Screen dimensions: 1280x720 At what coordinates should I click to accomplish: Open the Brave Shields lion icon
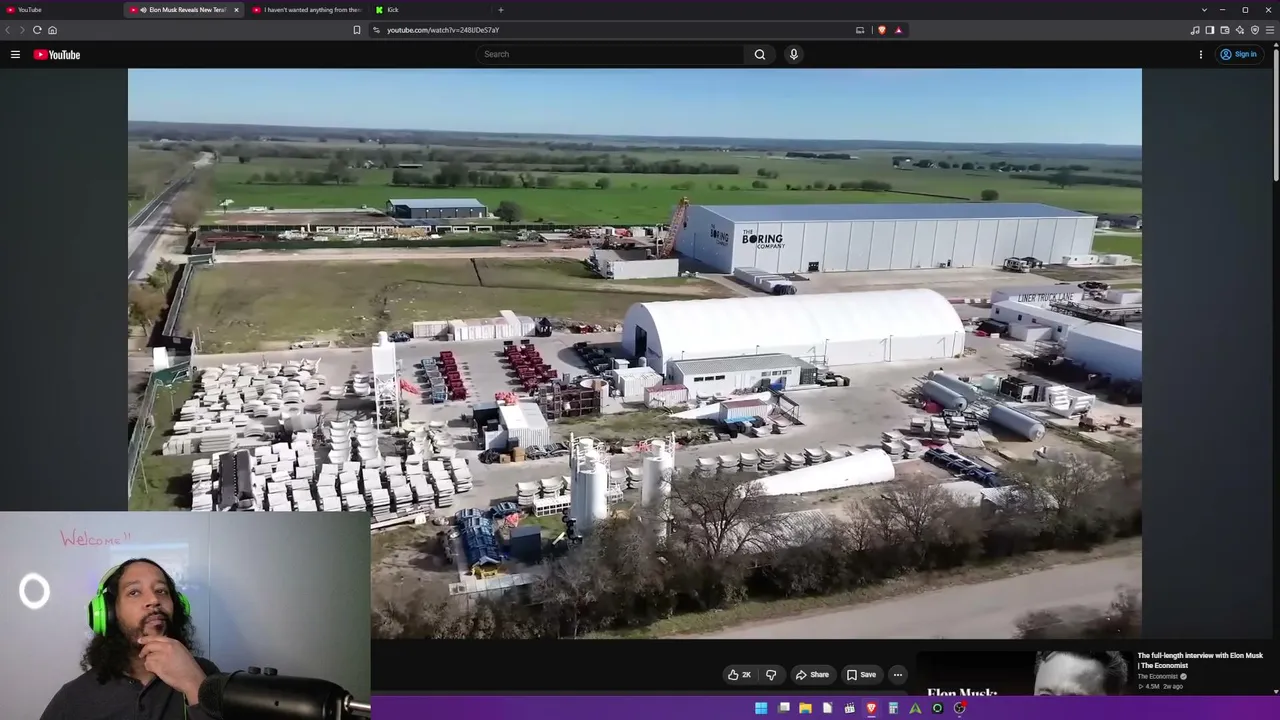click(881, 30)
